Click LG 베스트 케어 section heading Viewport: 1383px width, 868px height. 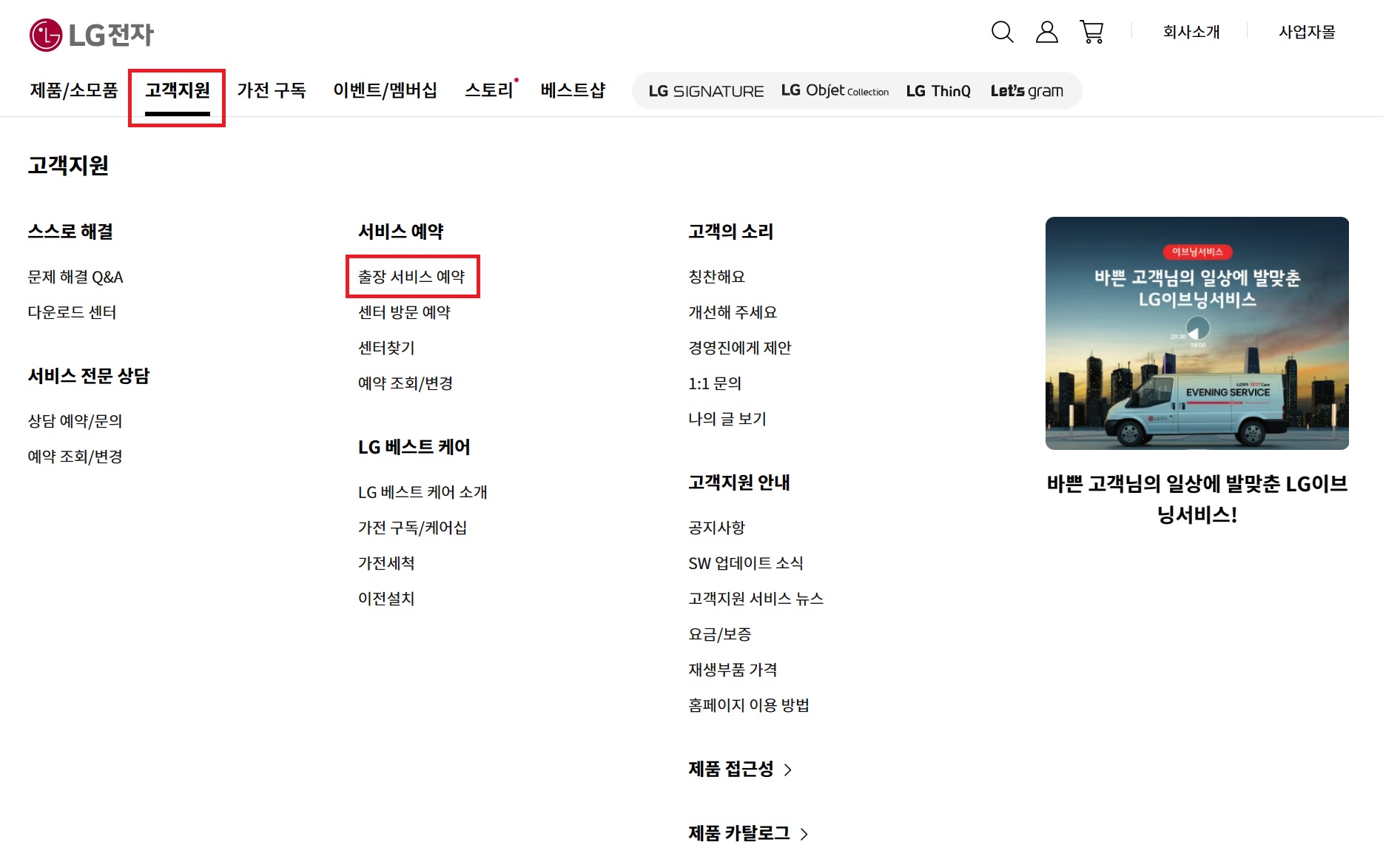coord(414,447)
